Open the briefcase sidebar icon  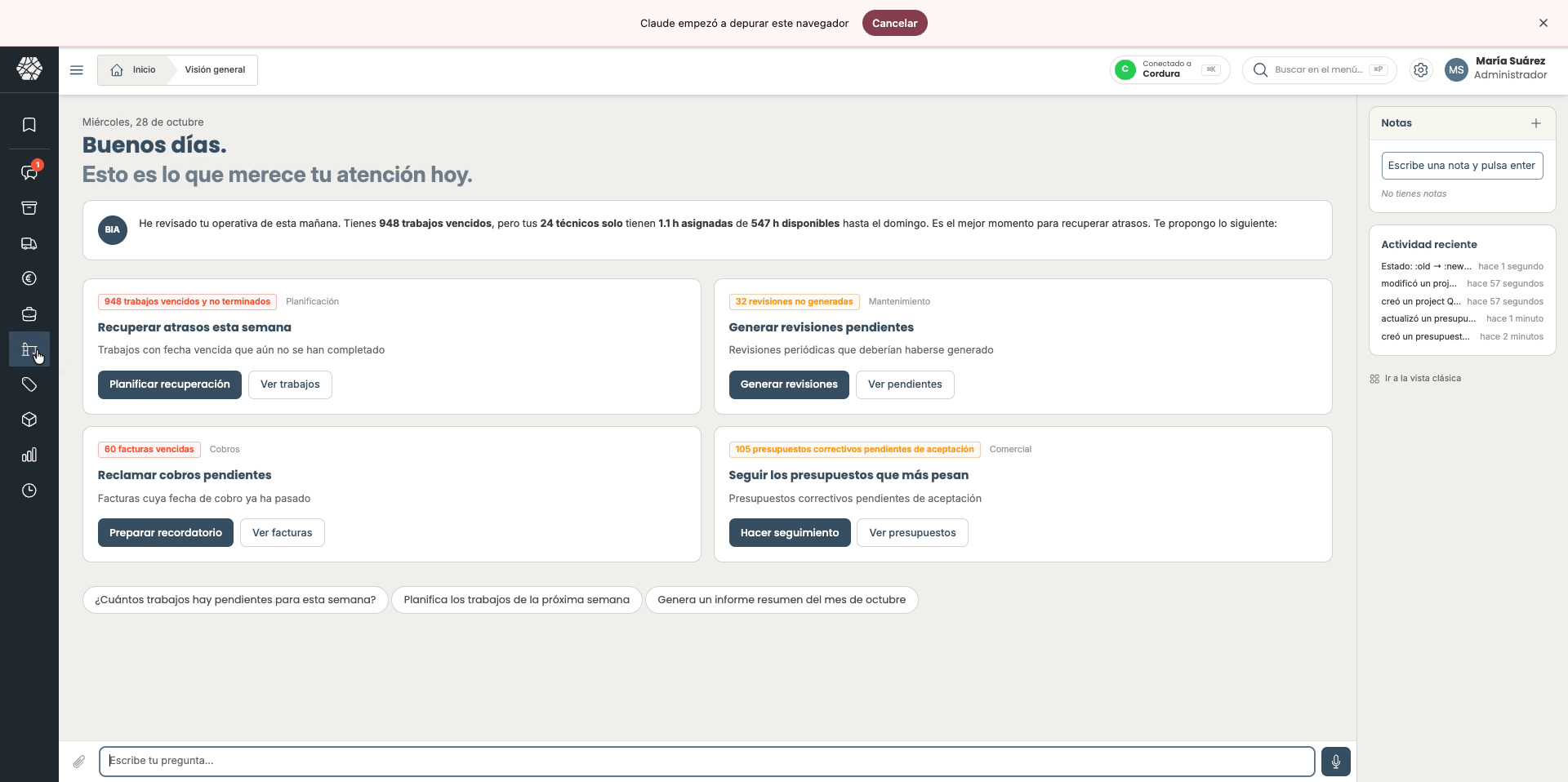(x=29, y=314)
